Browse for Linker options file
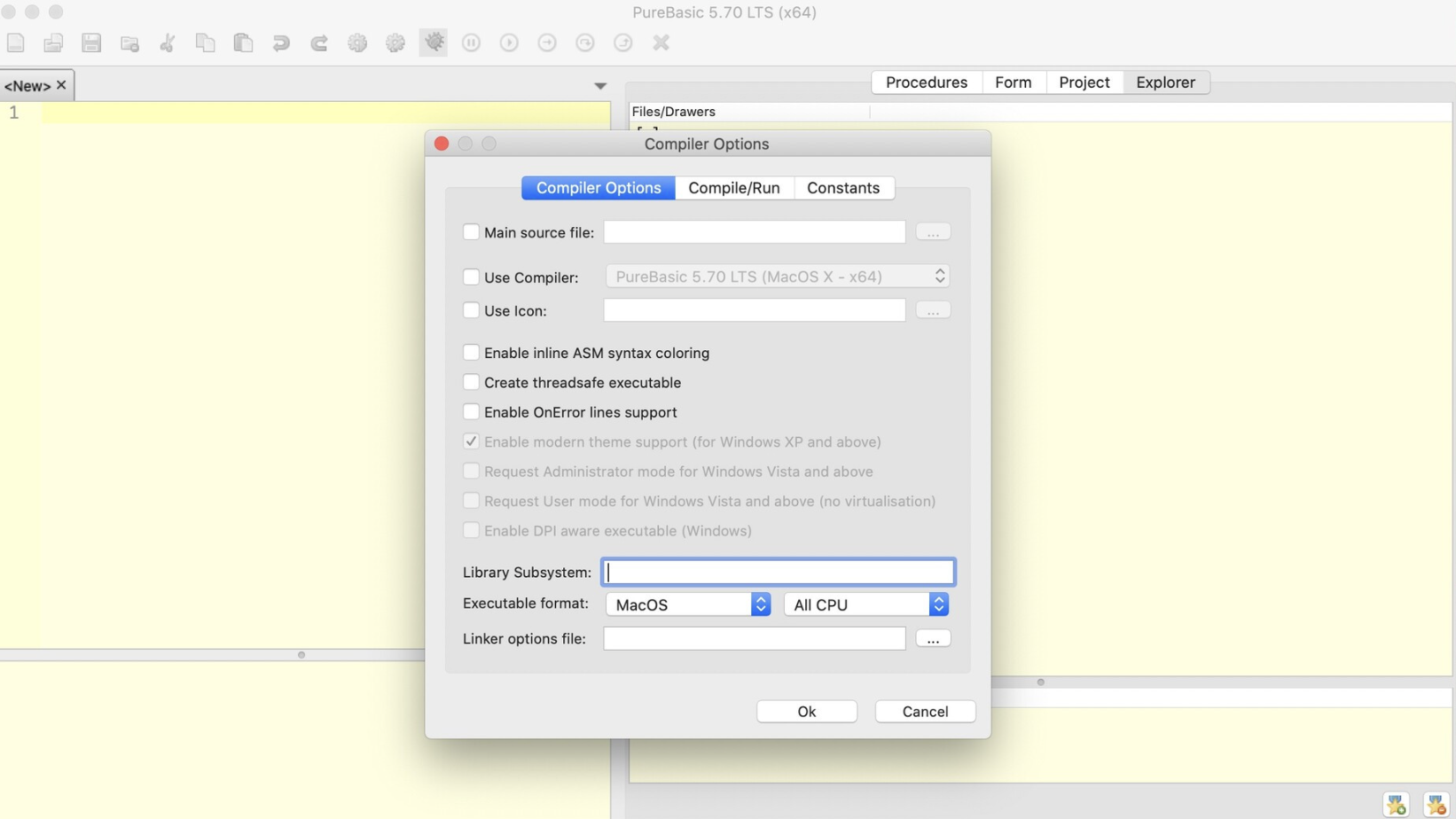Screen dimensions: 1456x819 point(933,639)
